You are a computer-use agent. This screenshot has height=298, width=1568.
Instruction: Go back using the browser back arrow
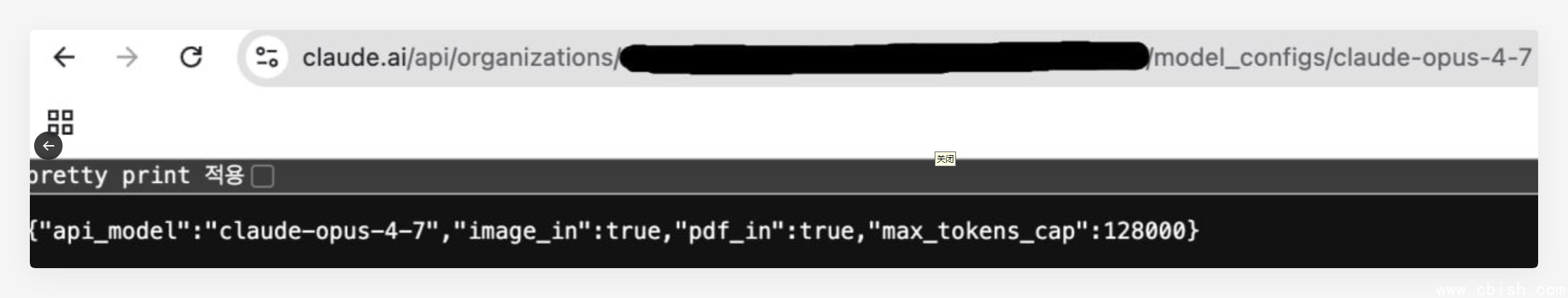(x=65, y=57)
